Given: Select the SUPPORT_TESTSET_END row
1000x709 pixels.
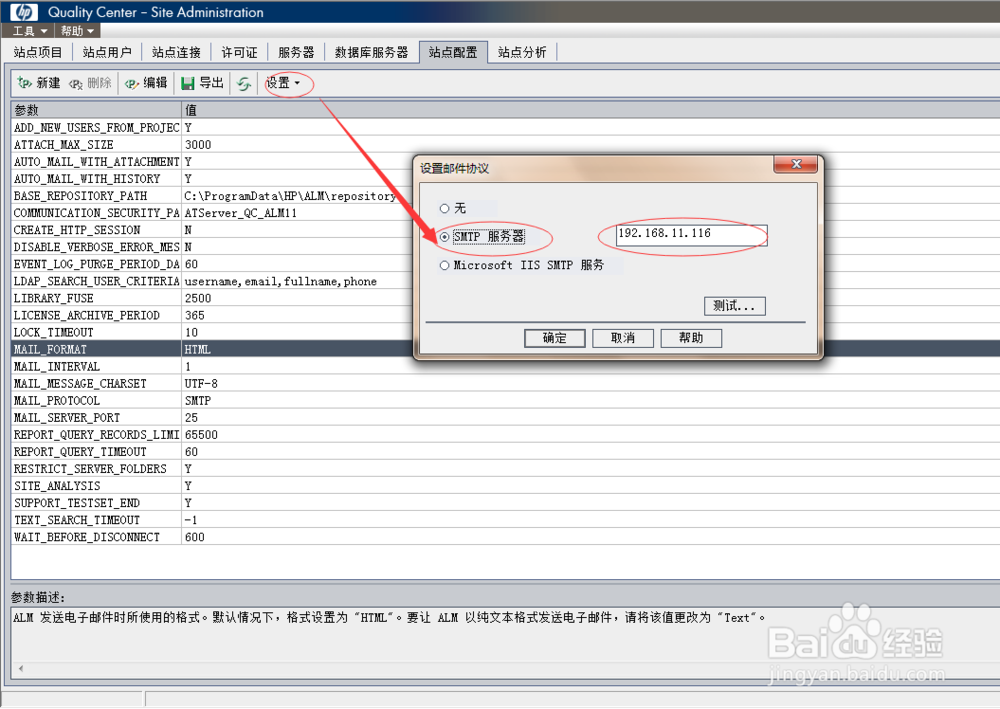Looking at the screenshot, I should [505, 503].
